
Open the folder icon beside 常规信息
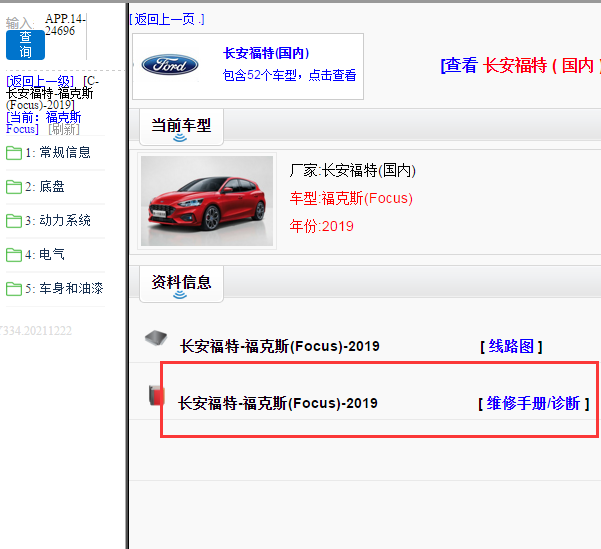pyautogui.click(x=14, y=153)
